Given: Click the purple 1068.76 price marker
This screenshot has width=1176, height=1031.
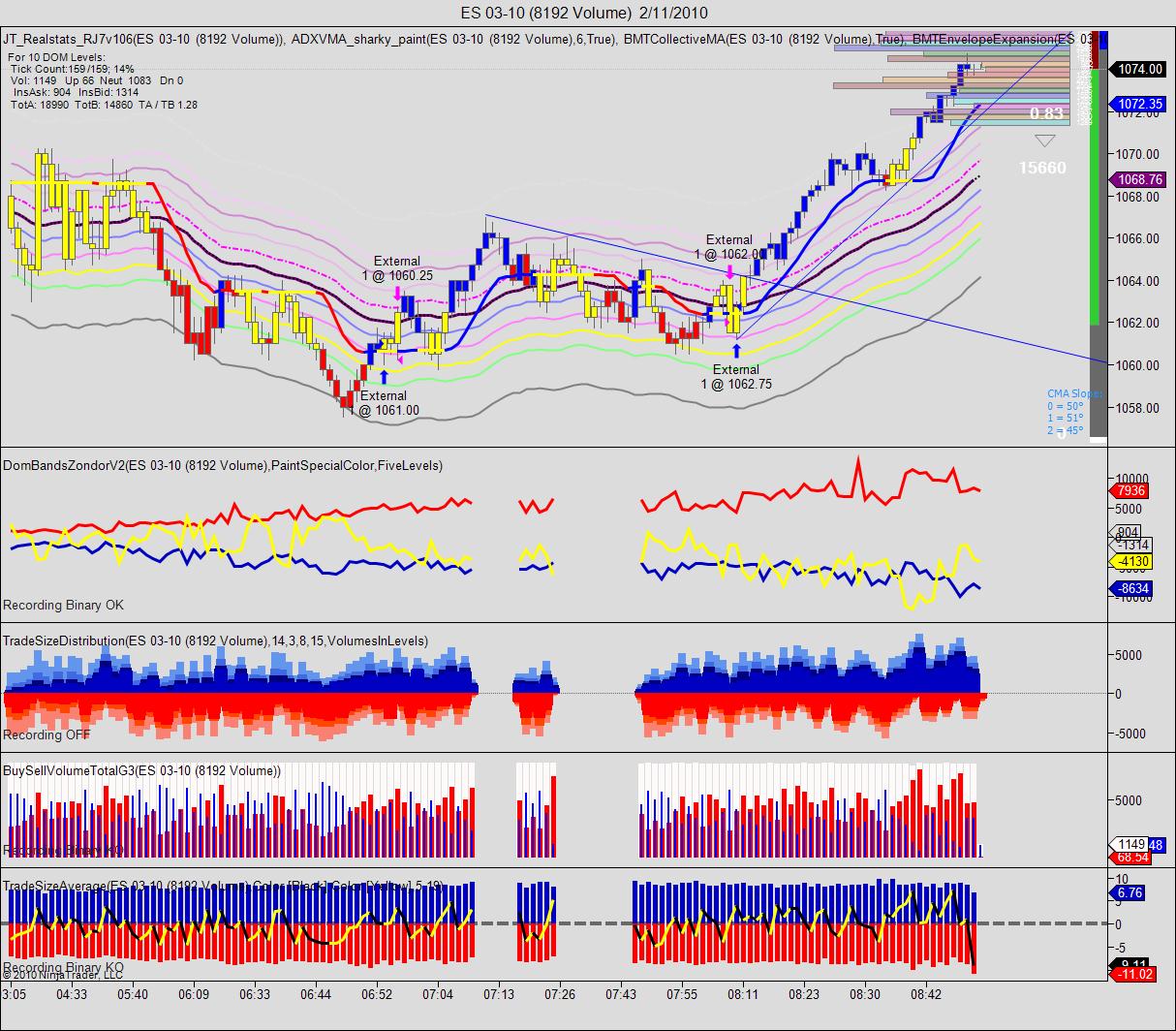Looking at the screenshot, I should (x=1138, y=179).
